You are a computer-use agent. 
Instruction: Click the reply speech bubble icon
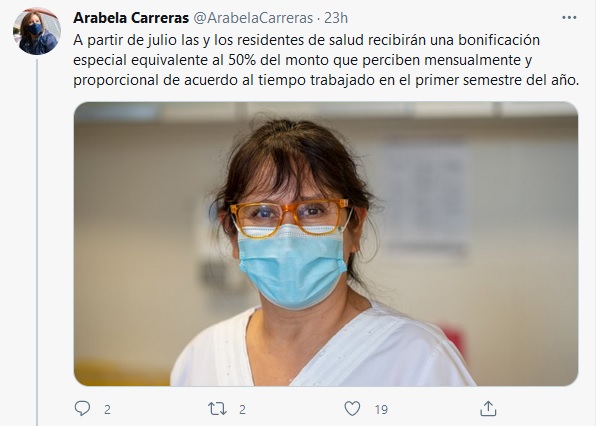[x=82, y=409]
